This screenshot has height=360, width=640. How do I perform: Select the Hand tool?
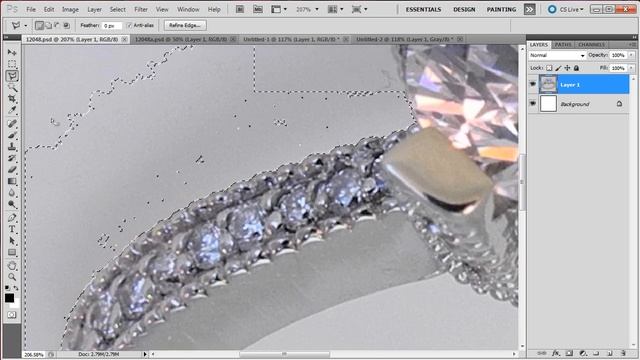coord(12,266)
